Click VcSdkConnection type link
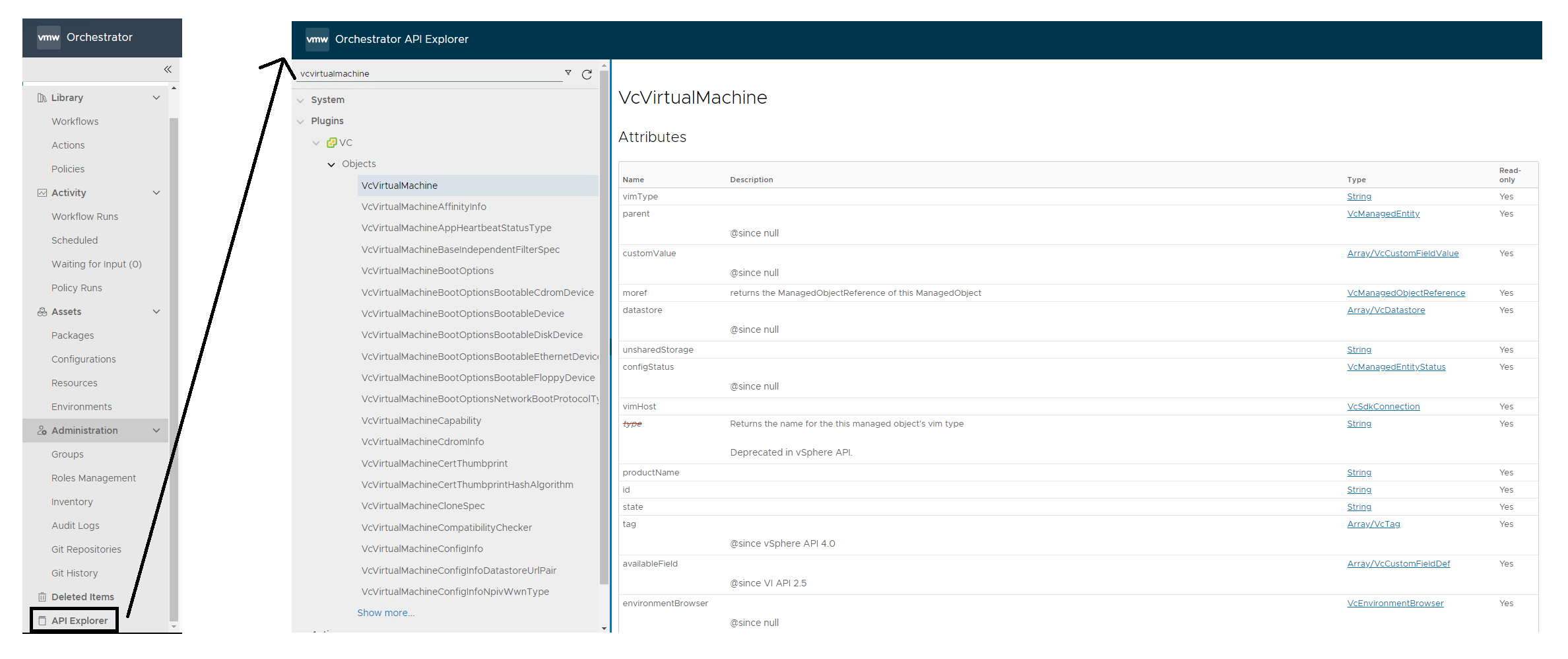1568x659 pixels. (1383, 407)
